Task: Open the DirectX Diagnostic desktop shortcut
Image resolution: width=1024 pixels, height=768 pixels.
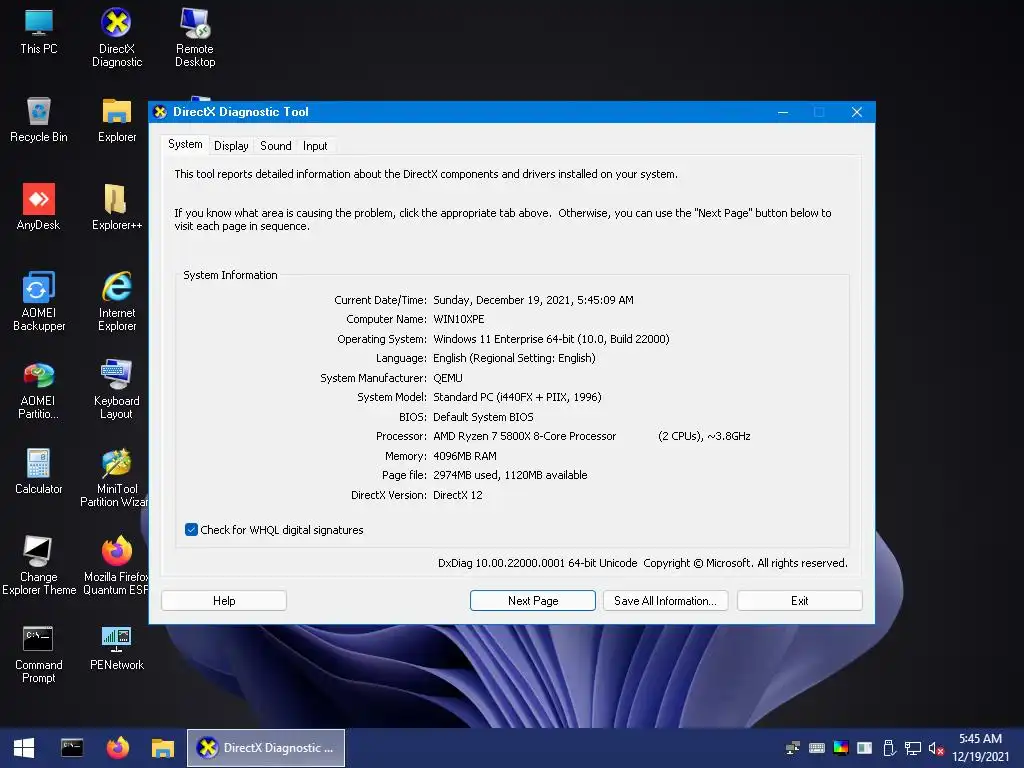Action: 116,38
